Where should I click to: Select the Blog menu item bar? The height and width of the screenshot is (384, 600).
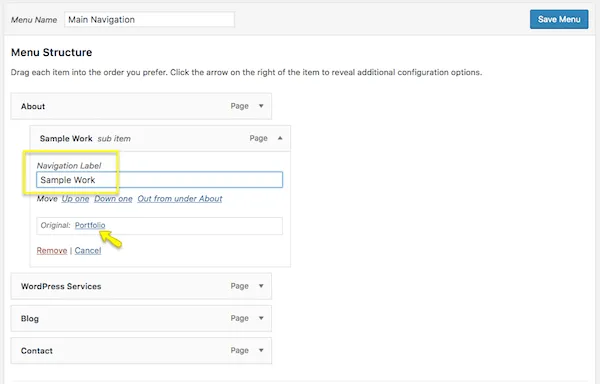141,318
